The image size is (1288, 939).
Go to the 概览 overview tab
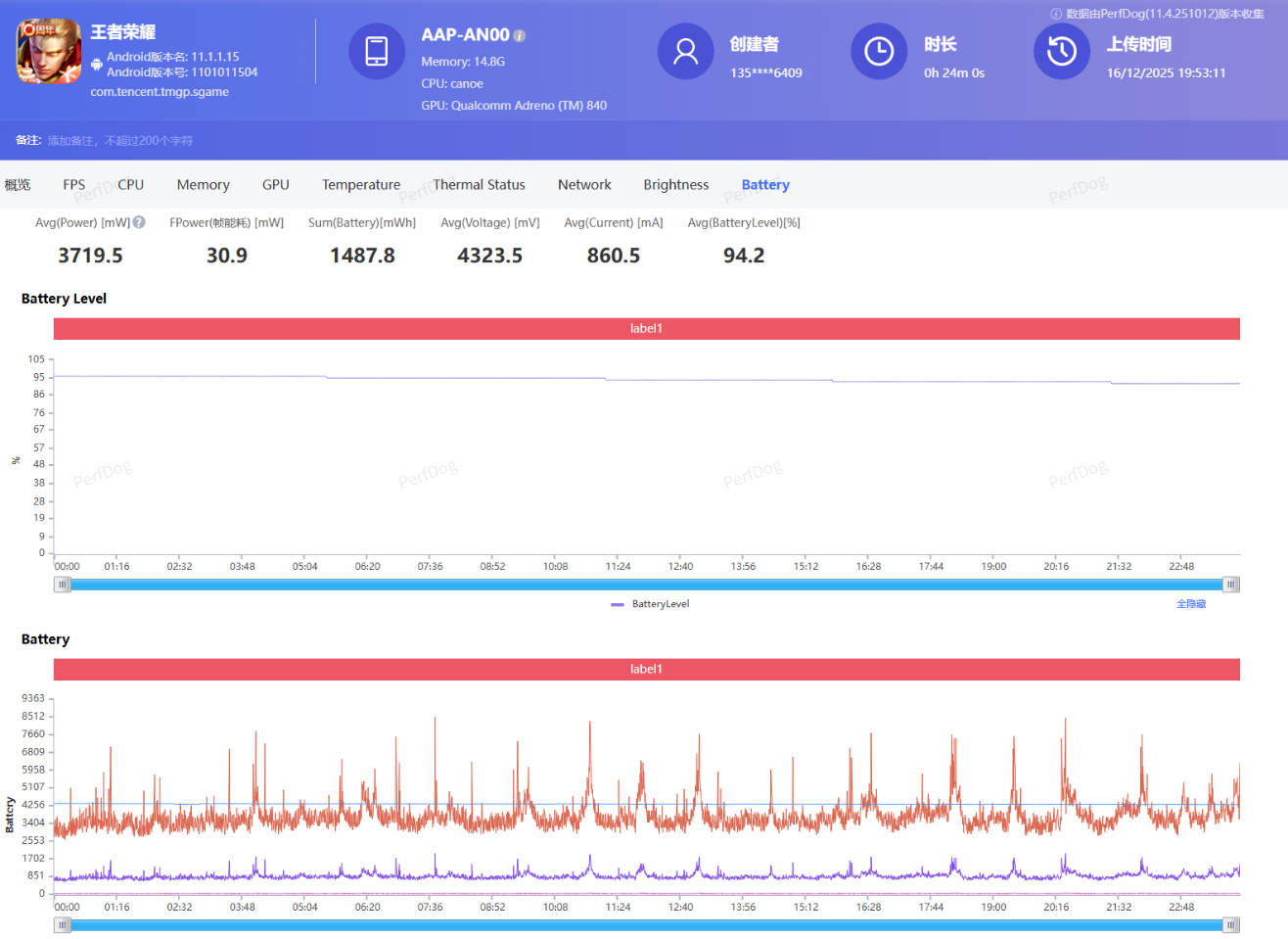tap(18, 185)
